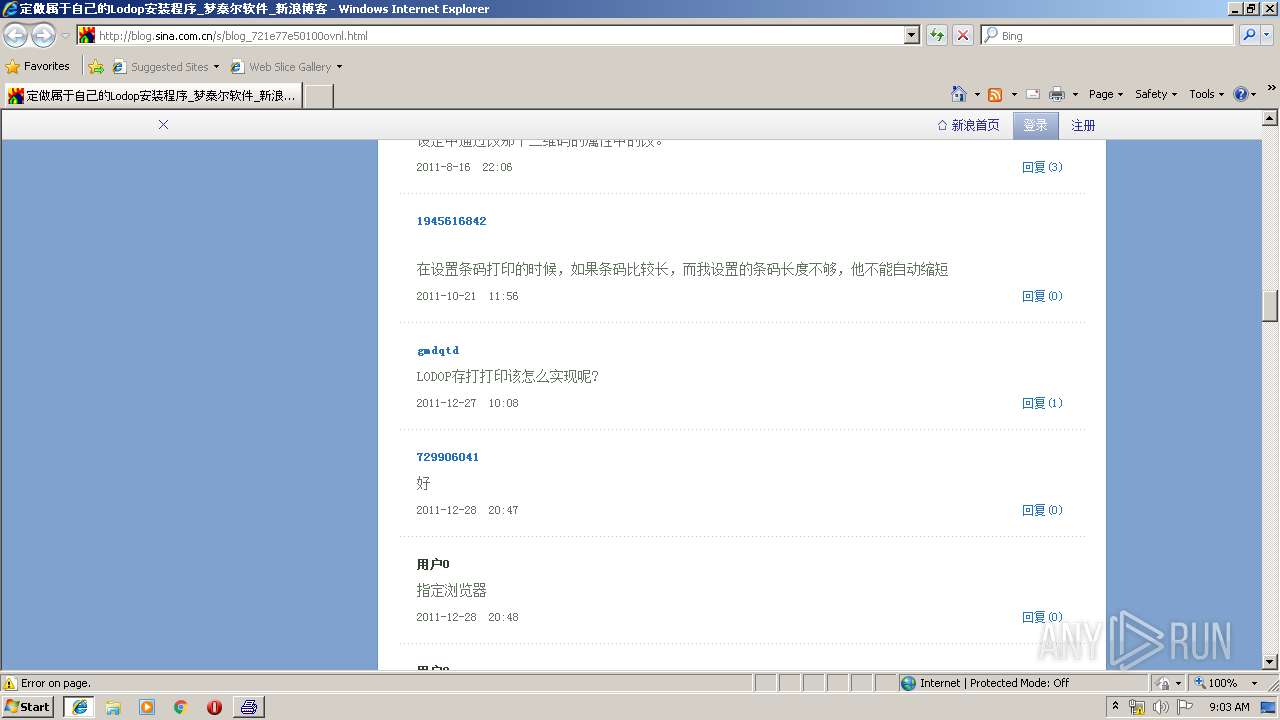Open the red Opera icon on the taskbar
This screenshot has height=720, width=1280.
pyautogui.click(x=214, y=707)
